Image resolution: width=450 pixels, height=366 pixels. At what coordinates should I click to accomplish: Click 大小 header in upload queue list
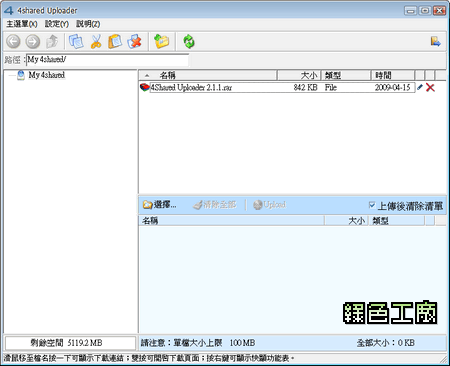[x=346, y=221]
